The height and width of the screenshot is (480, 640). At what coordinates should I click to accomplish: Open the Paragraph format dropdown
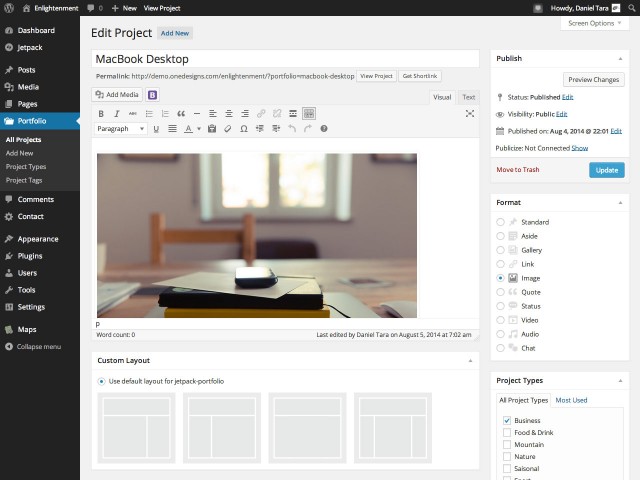[x=120, y=129]
